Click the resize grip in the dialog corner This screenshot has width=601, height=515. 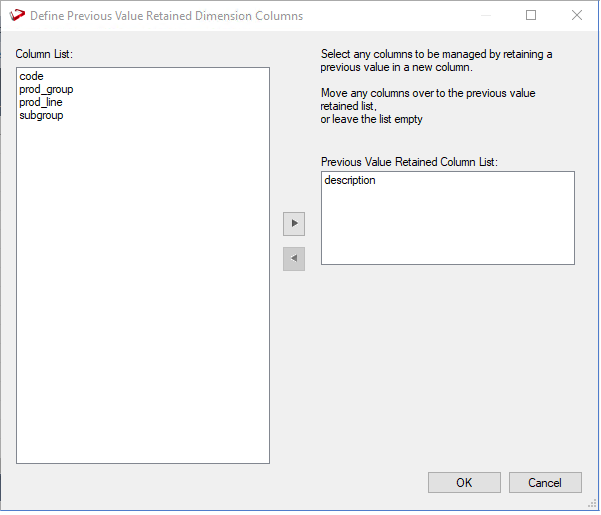pos(593,507)
